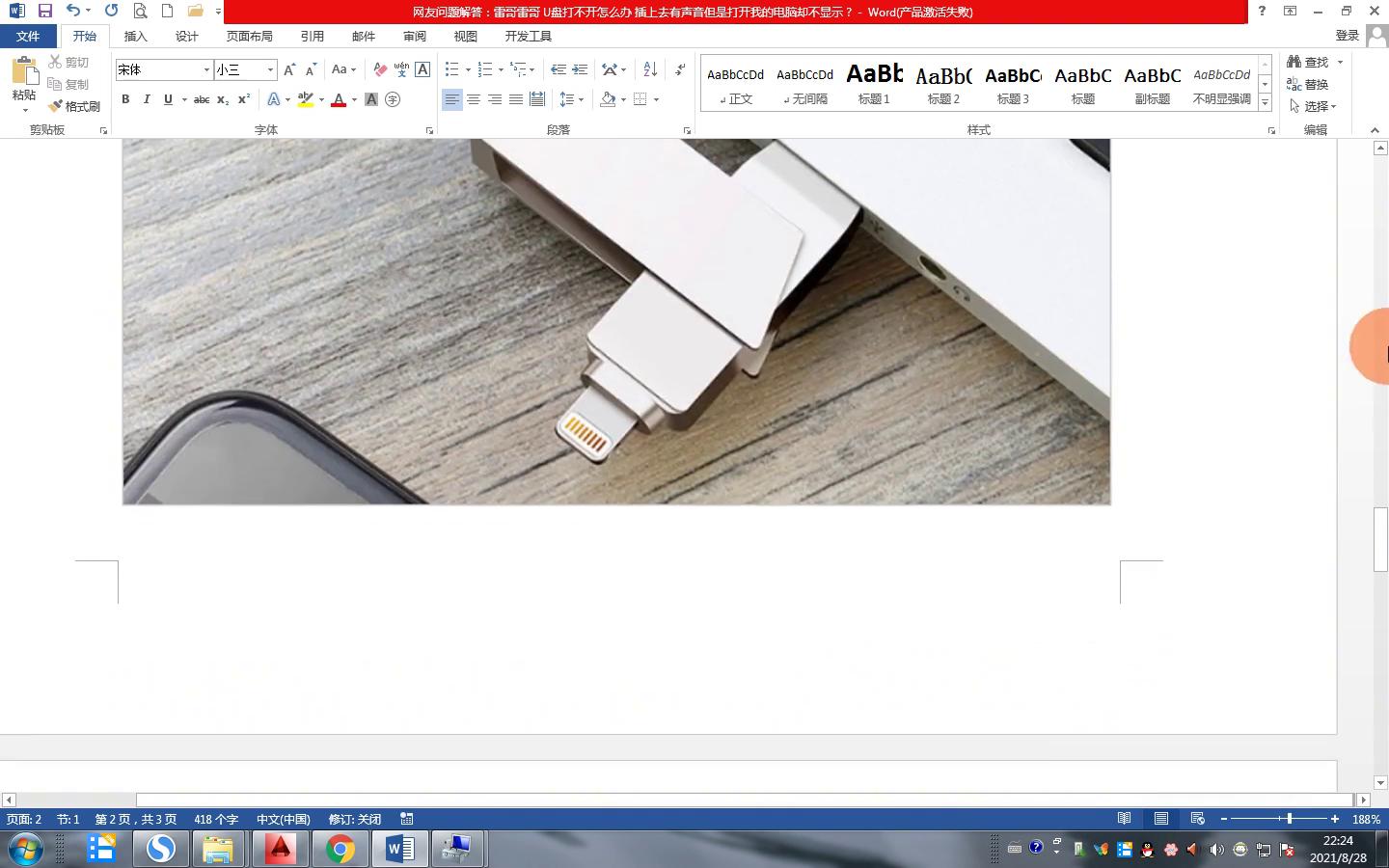Toggle bulleted list formatting
This screenshot has height=868, width=1389.
pos(450,69)
